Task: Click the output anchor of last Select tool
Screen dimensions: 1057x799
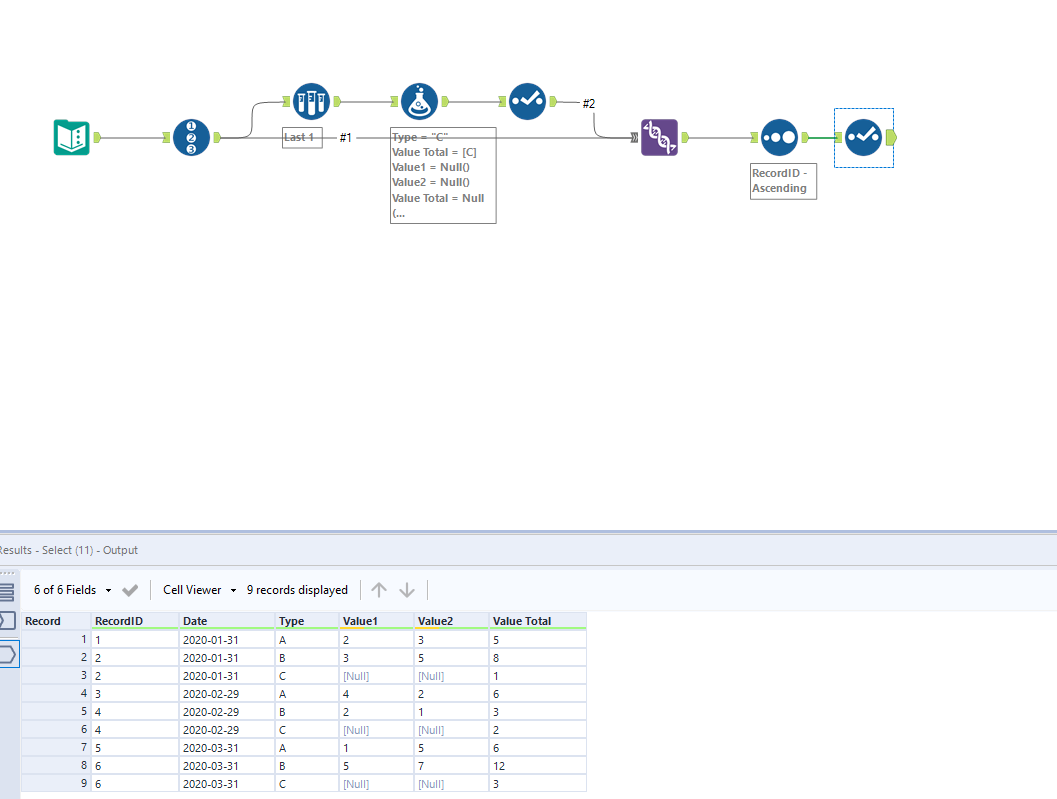Action: (x=891, y=138)
